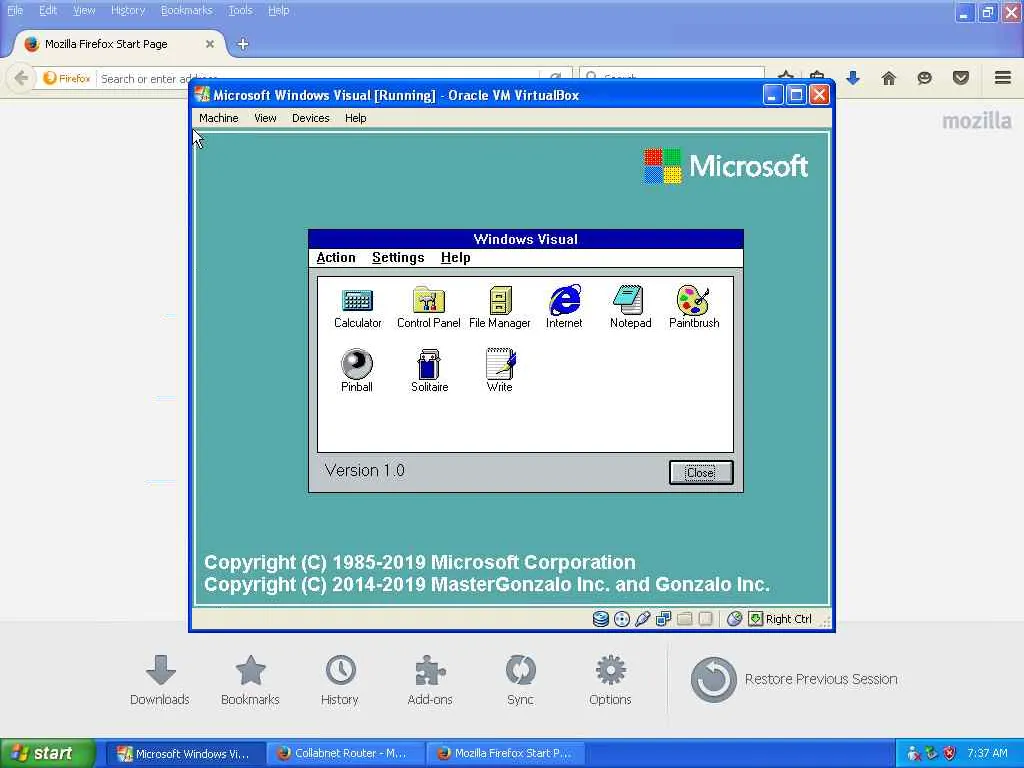Click the taskbar clock showing 7:37 AM
Image resolution: width=1024 pixels, height=768 pixels.
pyautogui.click(x=987, y=753)
